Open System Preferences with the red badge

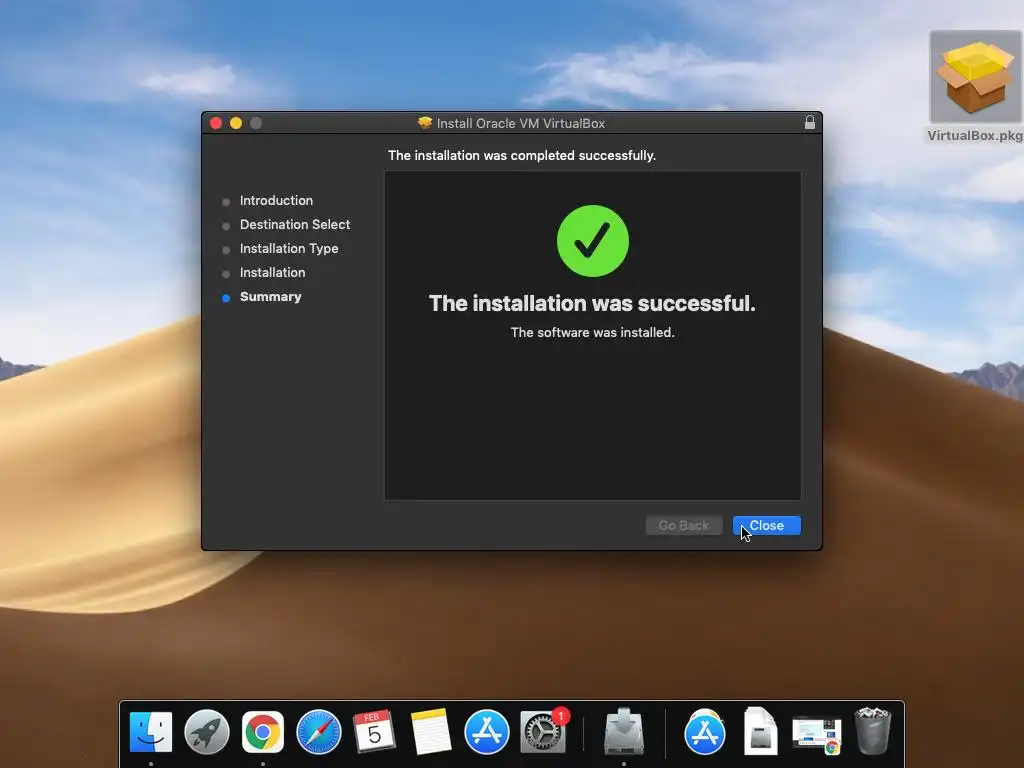click(x=543, y=732)
